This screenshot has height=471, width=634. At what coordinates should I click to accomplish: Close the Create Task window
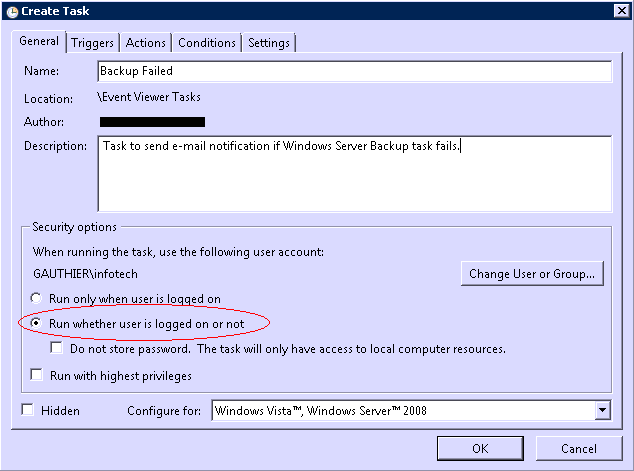coord(621,11)
